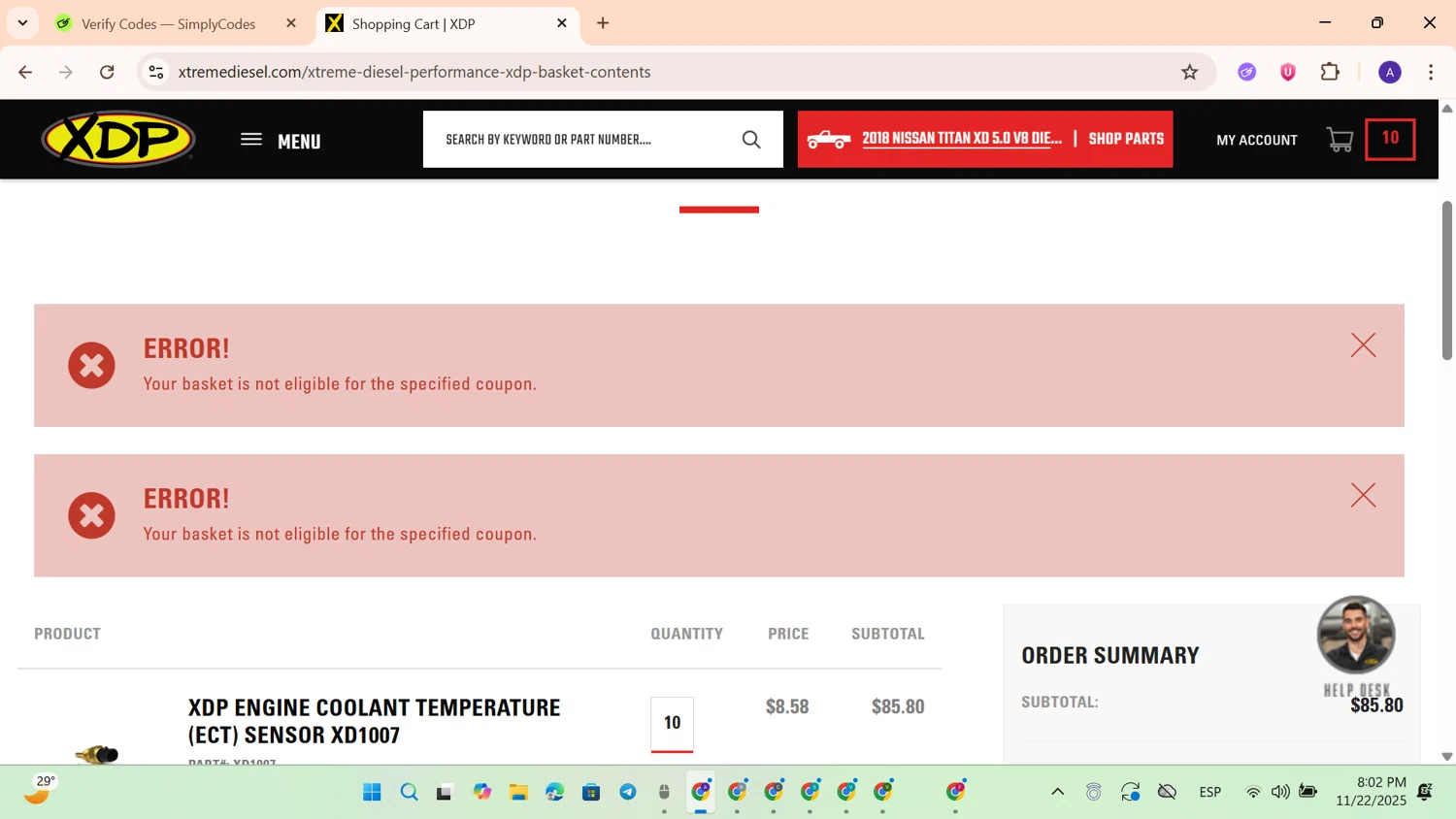1456x819 pixels.
Task: Open the Chrome profile avatar A
Action: [1390, 72]
